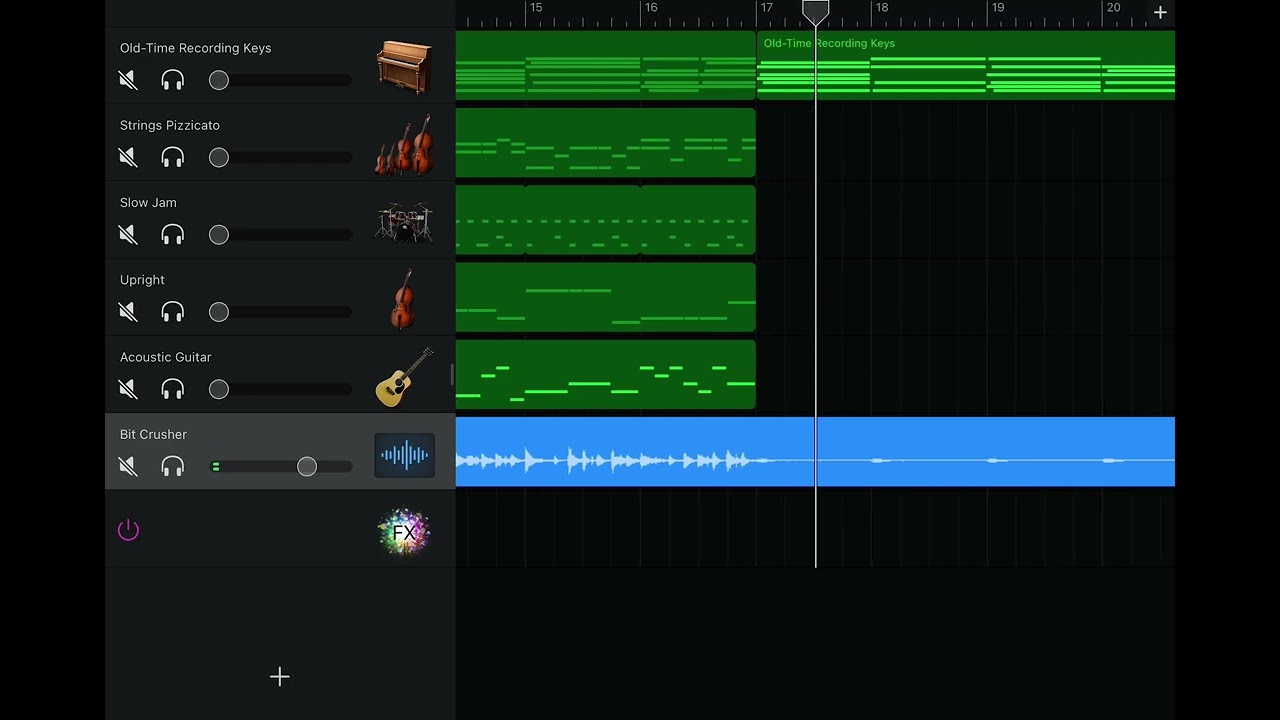Viewport: 1280px width, 720px height.
Task: Jump to bar 15 on the ruler
Action: point(536,8)
